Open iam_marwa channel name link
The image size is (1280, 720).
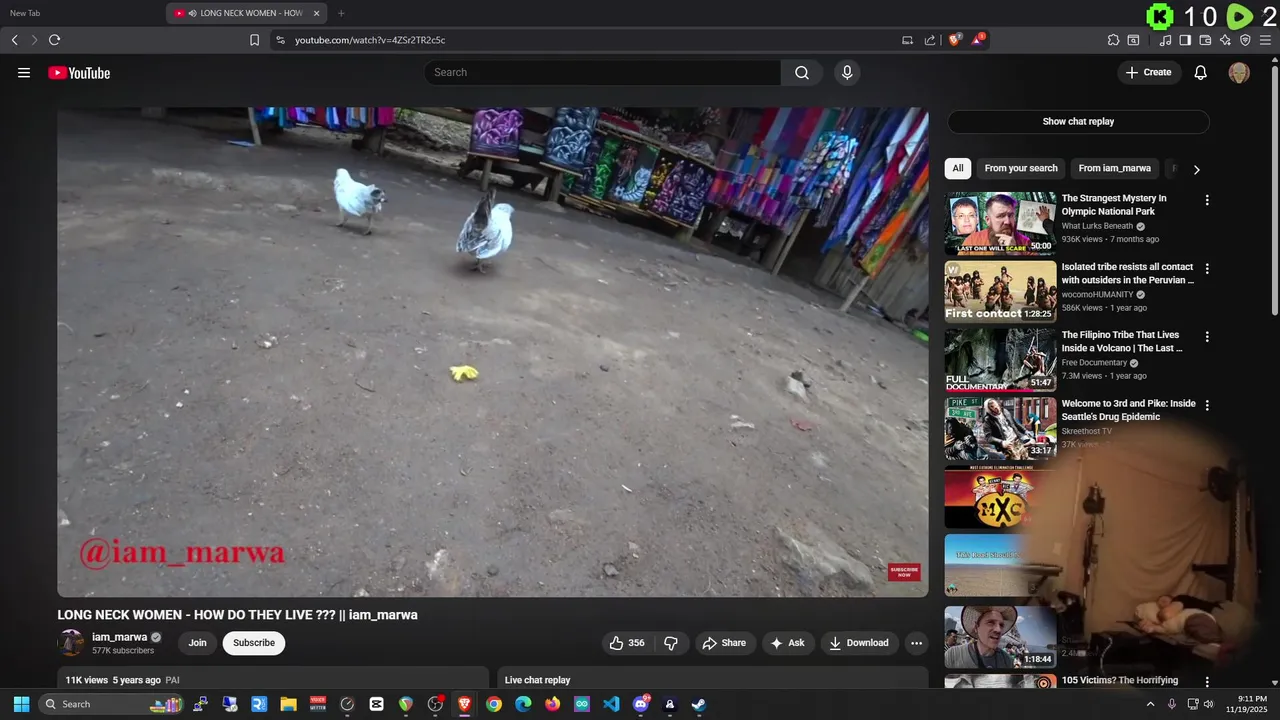[119, 637]
